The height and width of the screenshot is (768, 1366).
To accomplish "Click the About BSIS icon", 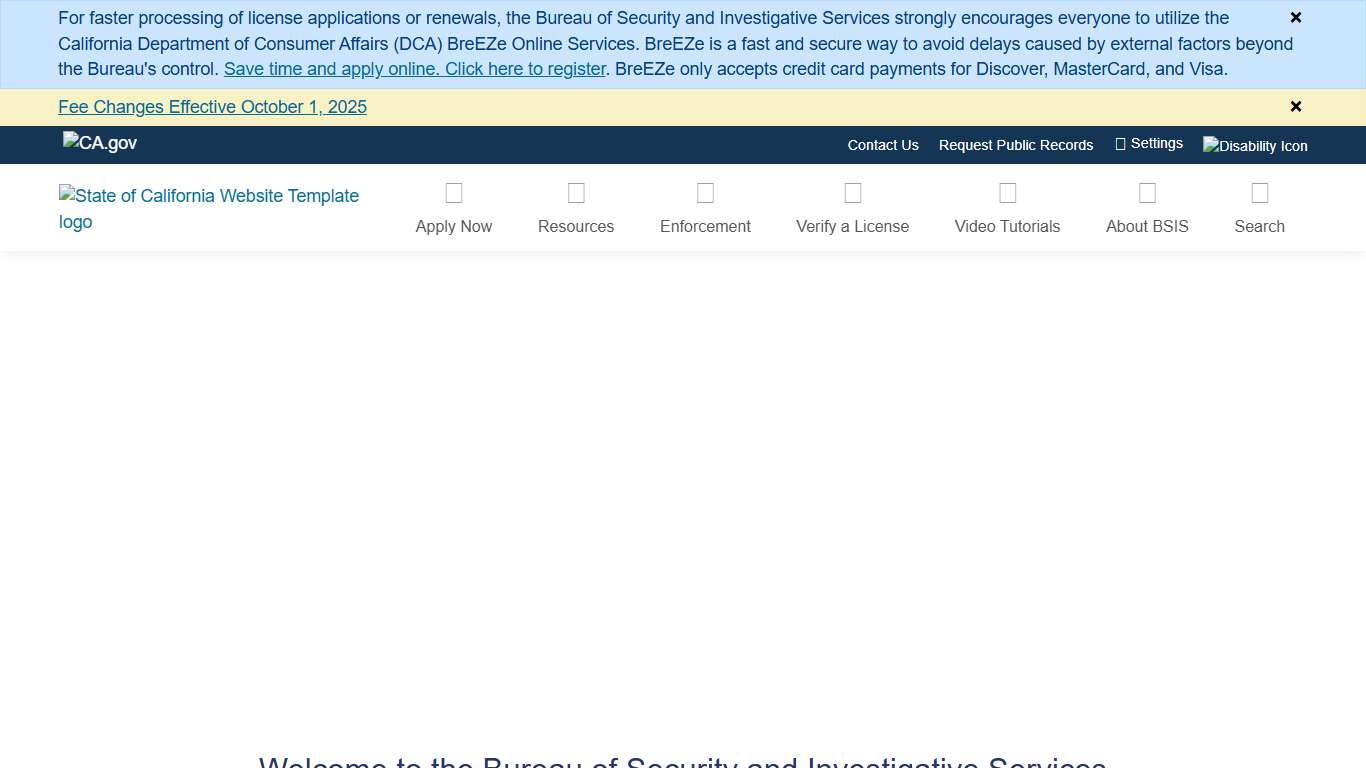I will point(1146,192).
